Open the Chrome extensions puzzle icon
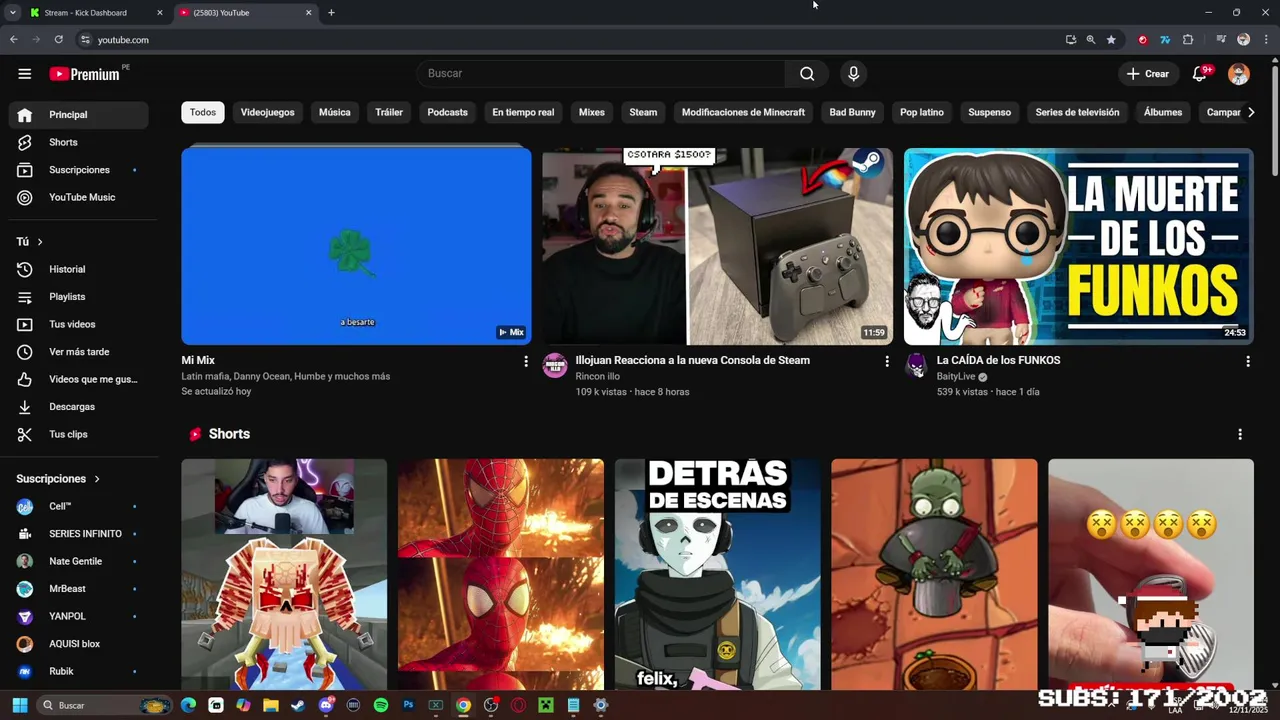 pos(1188,40)
